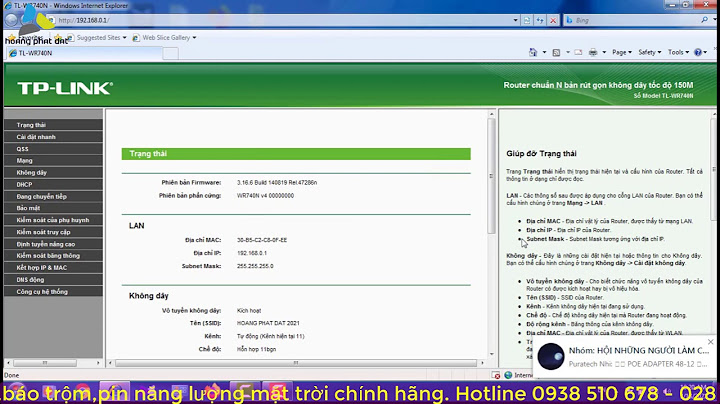The width and height of the screenshot is (720, 404).
Task: Open a new blank tab
Action: pos(170,54)
